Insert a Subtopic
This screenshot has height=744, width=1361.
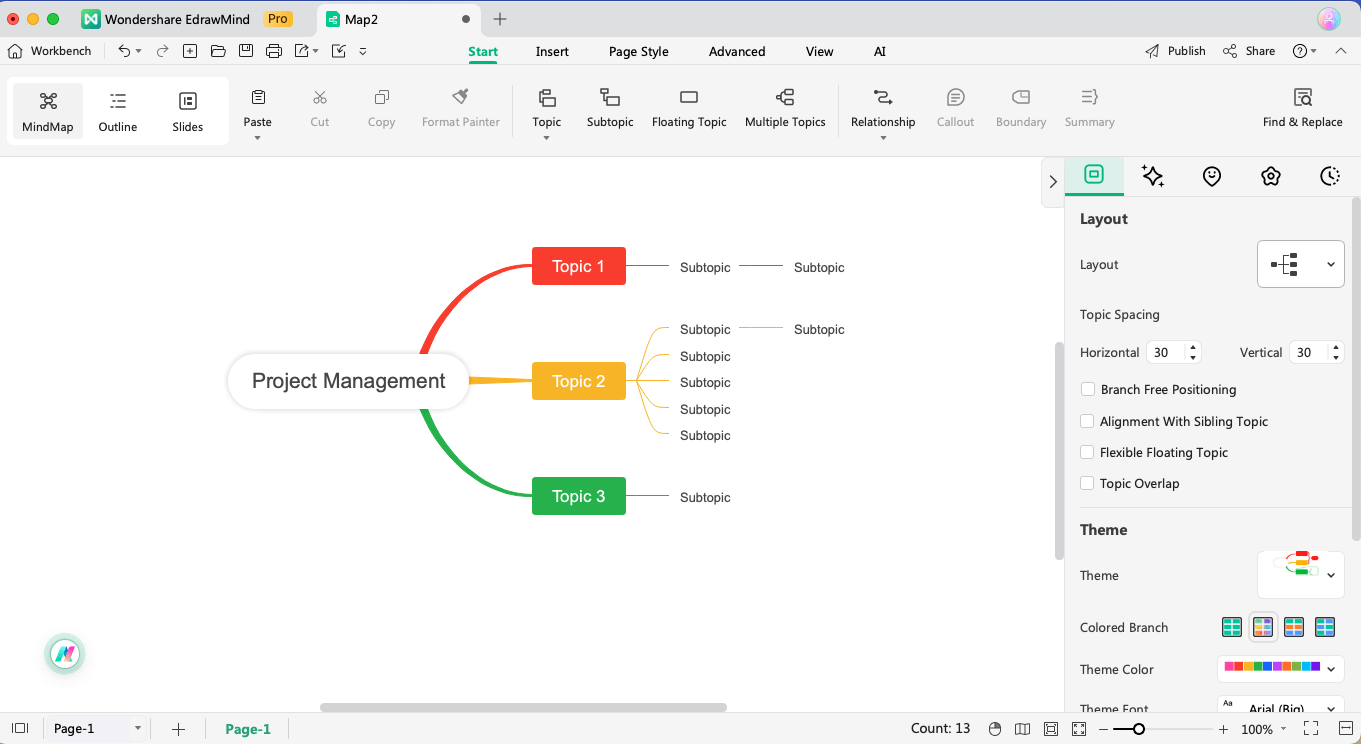610,108
